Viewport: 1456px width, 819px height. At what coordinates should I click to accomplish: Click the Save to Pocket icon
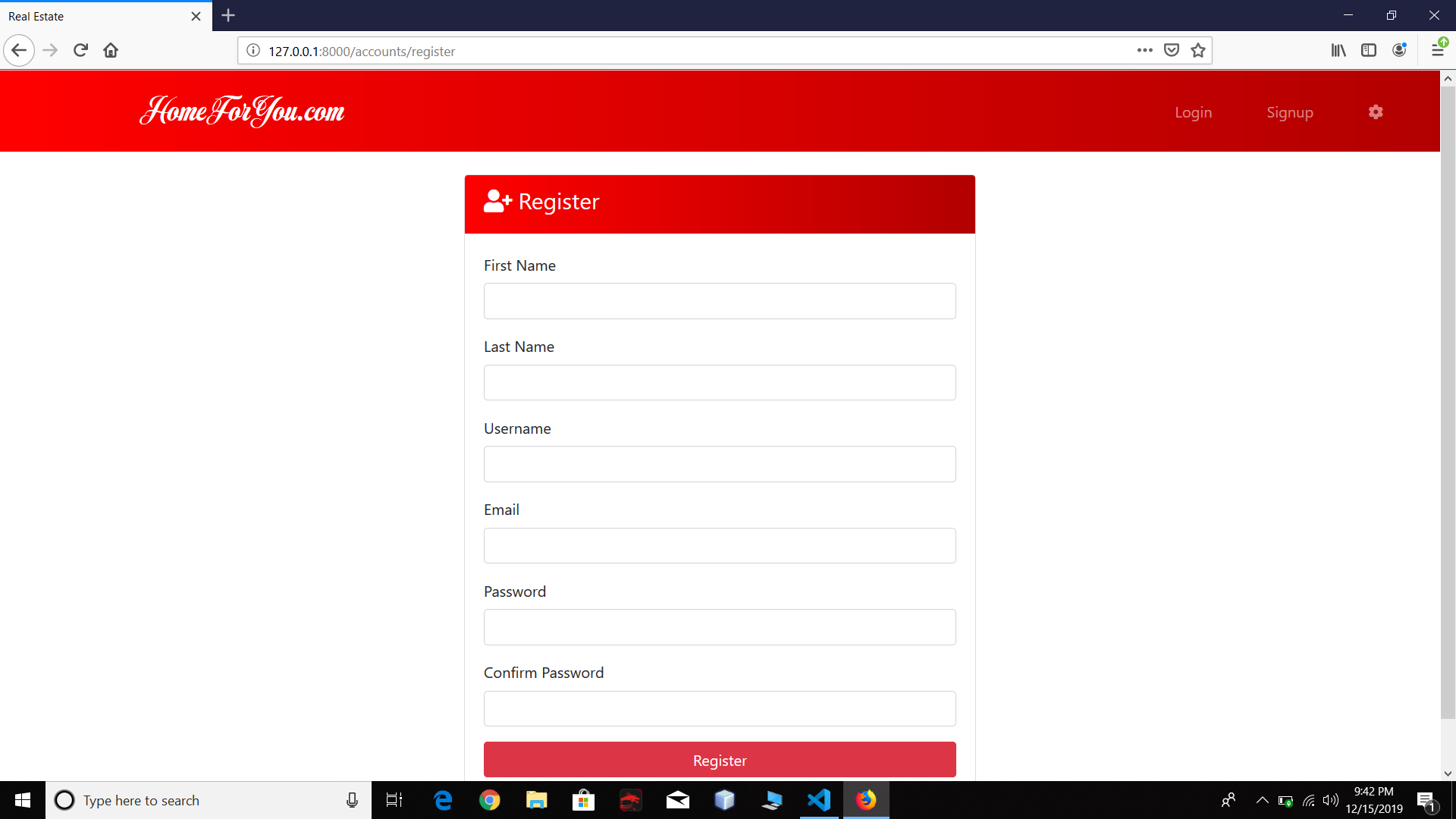point(1172,51)
